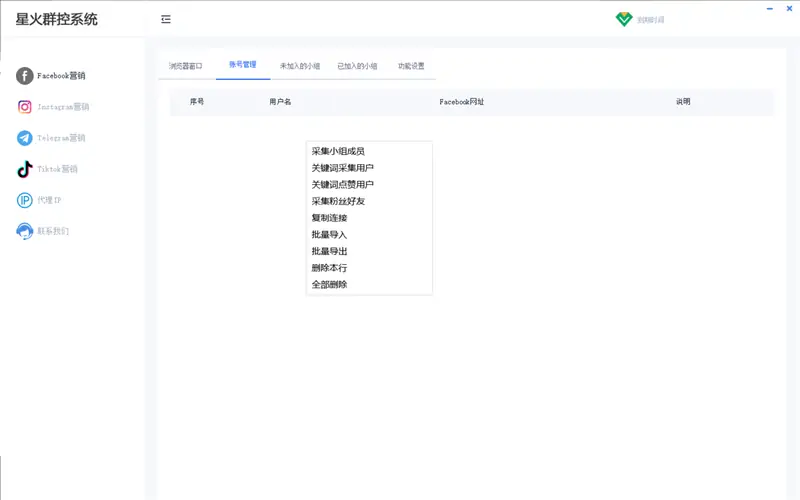Select the Telegram paper plane icon
This screenshot has height=500, width=800.
pyautogui.click(x=25, y=138)
